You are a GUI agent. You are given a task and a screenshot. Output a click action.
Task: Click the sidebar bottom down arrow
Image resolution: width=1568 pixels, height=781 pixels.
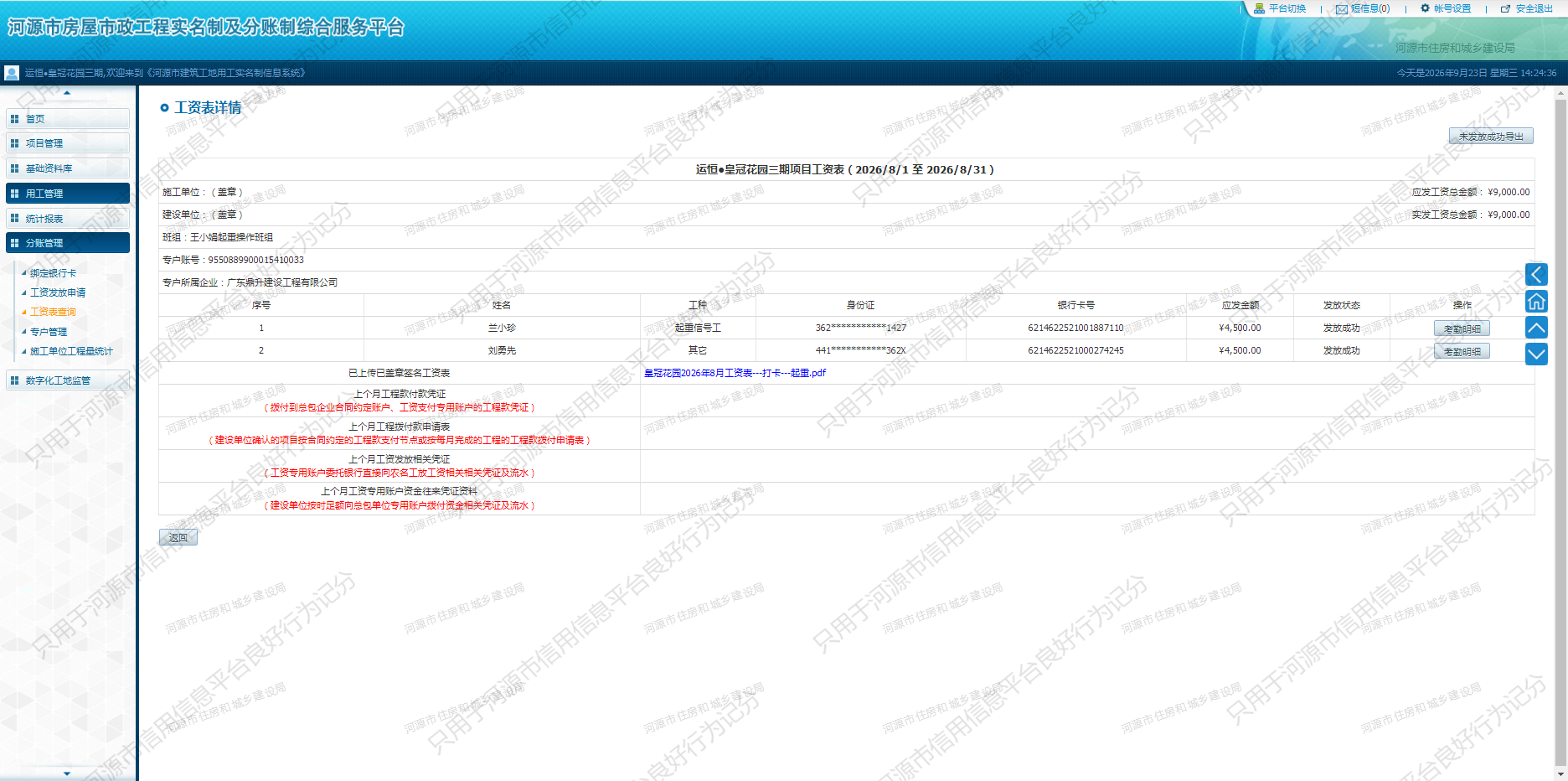tap(67, 773)
